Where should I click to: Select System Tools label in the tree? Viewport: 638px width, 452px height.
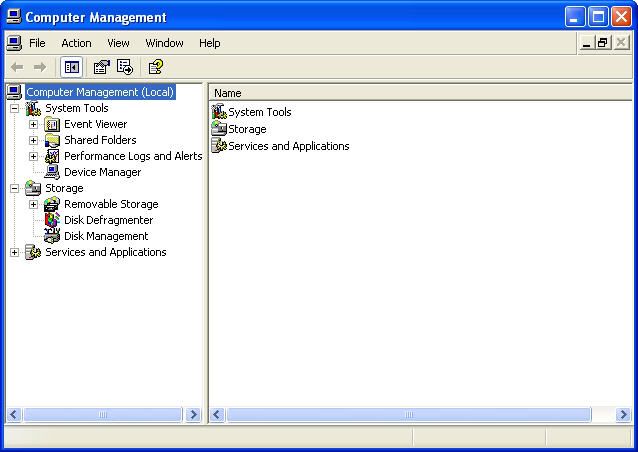(77, 108)
